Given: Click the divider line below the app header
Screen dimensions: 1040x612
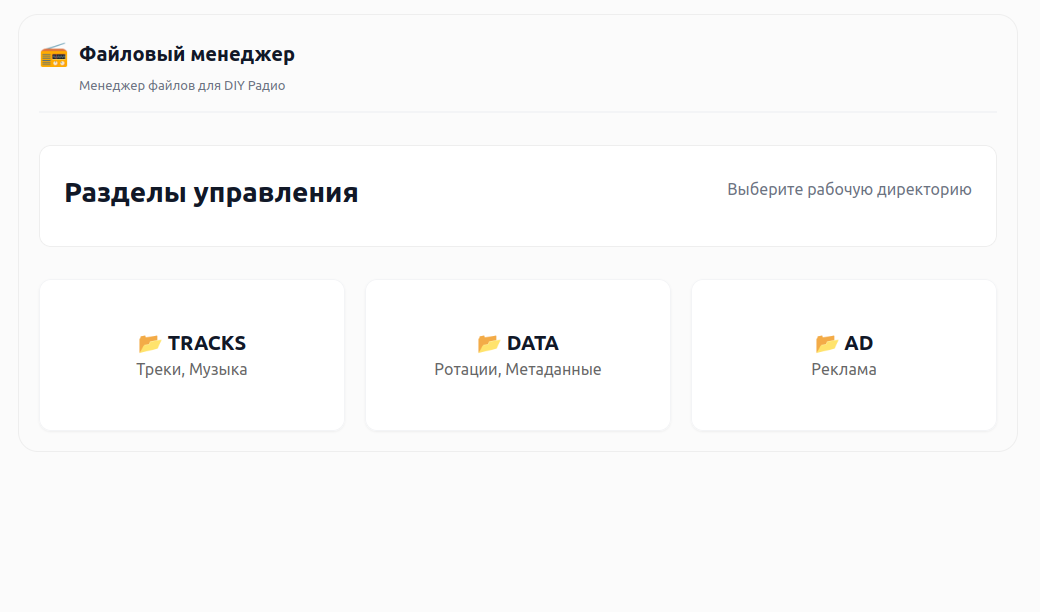Looking at the screenshot, I should pyautogui.click(x=518, y=112).
